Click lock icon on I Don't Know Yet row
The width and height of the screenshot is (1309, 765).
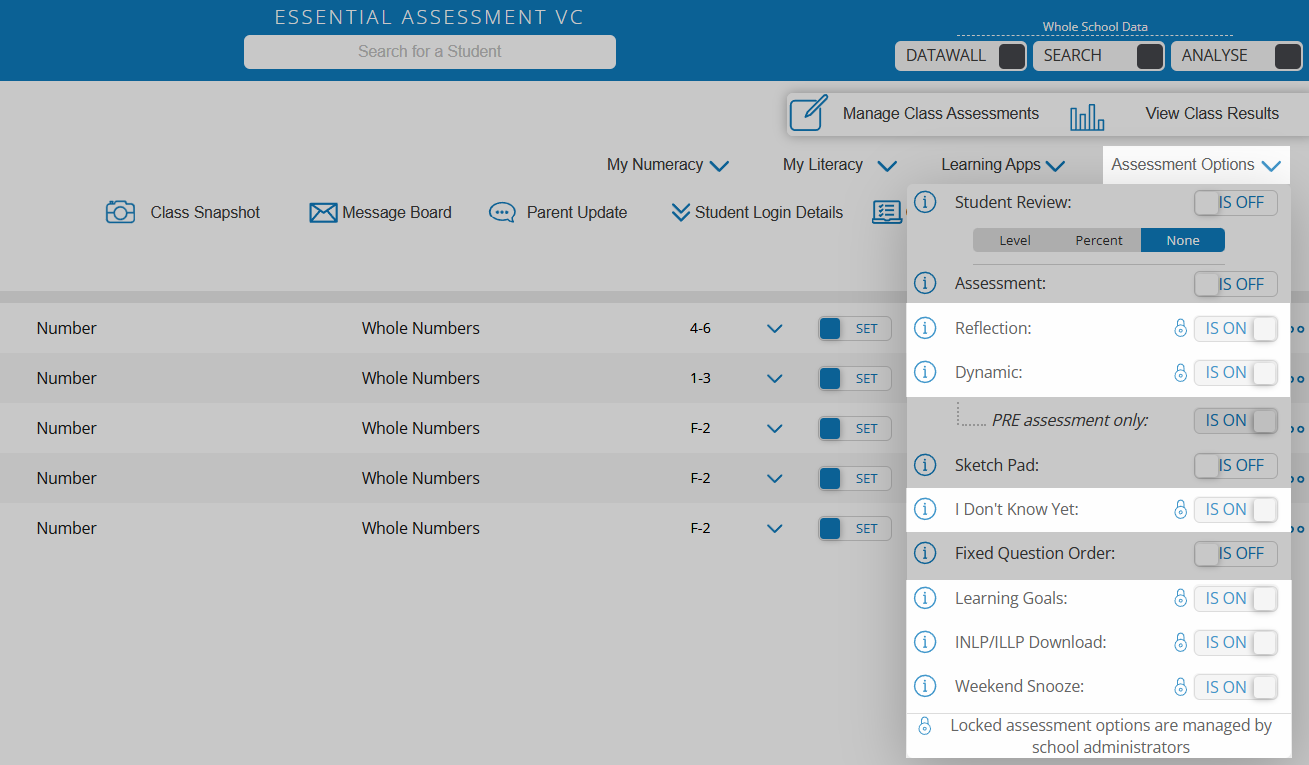pyautogui.click(x=1180, y=509)
